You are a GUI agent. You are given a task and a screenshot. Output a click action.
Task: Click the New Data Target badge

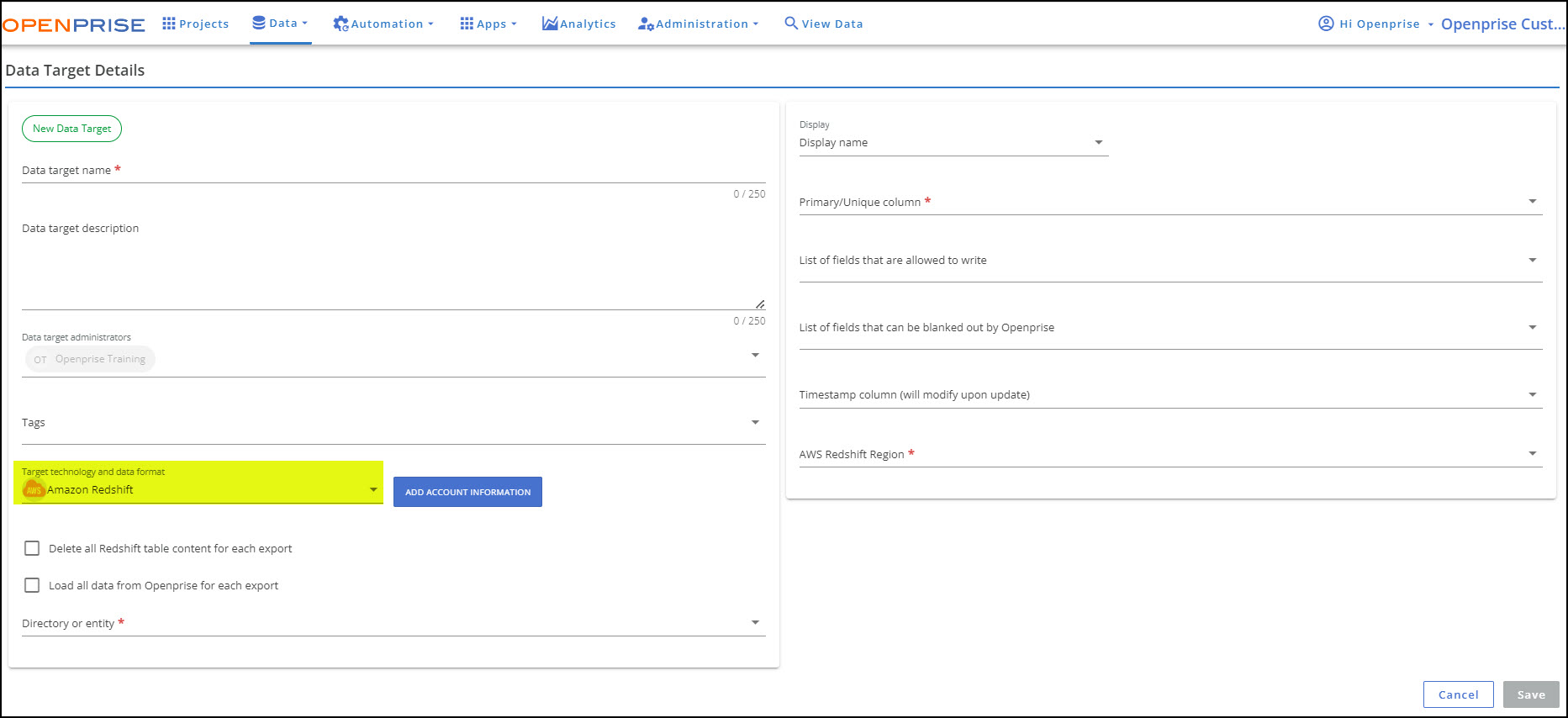[71, 129]
